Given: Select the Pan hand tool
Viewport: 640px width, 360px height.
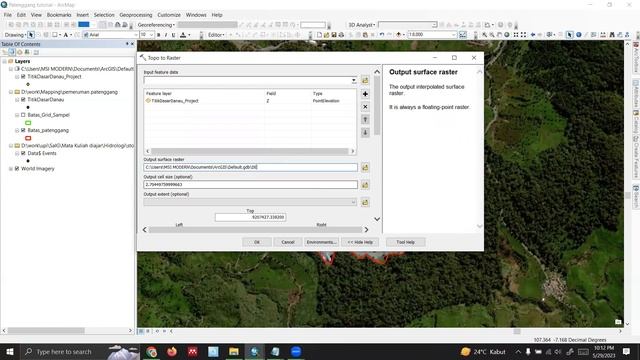Looking at the screenshot, I should coord(499,35).
